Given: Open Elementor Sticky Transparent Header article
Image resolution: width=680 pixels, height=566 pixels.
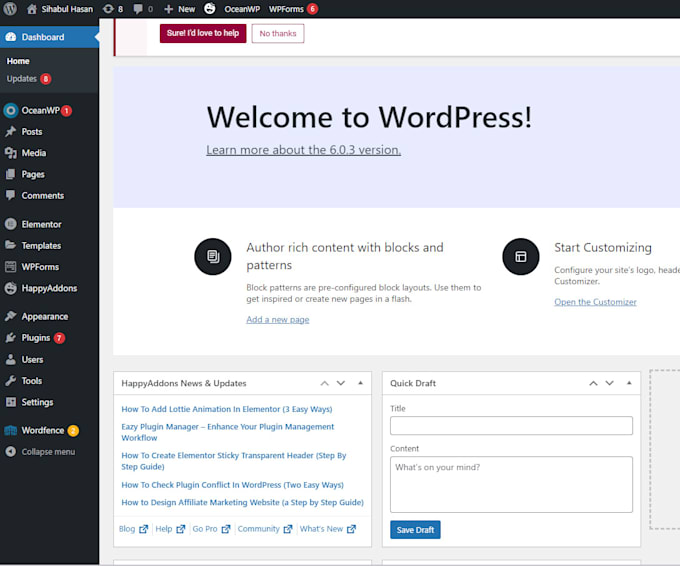Looking at the screenshot, I should coord(234,461).
